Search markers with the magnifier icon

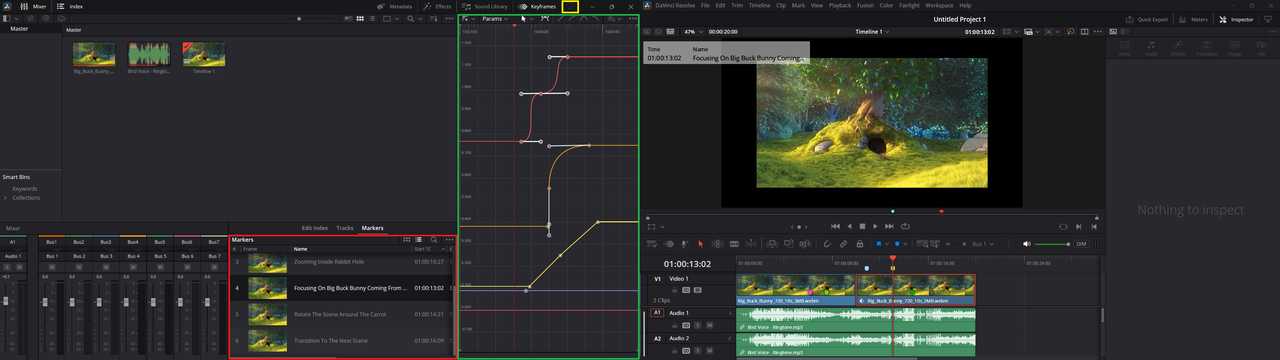[433, 240]
